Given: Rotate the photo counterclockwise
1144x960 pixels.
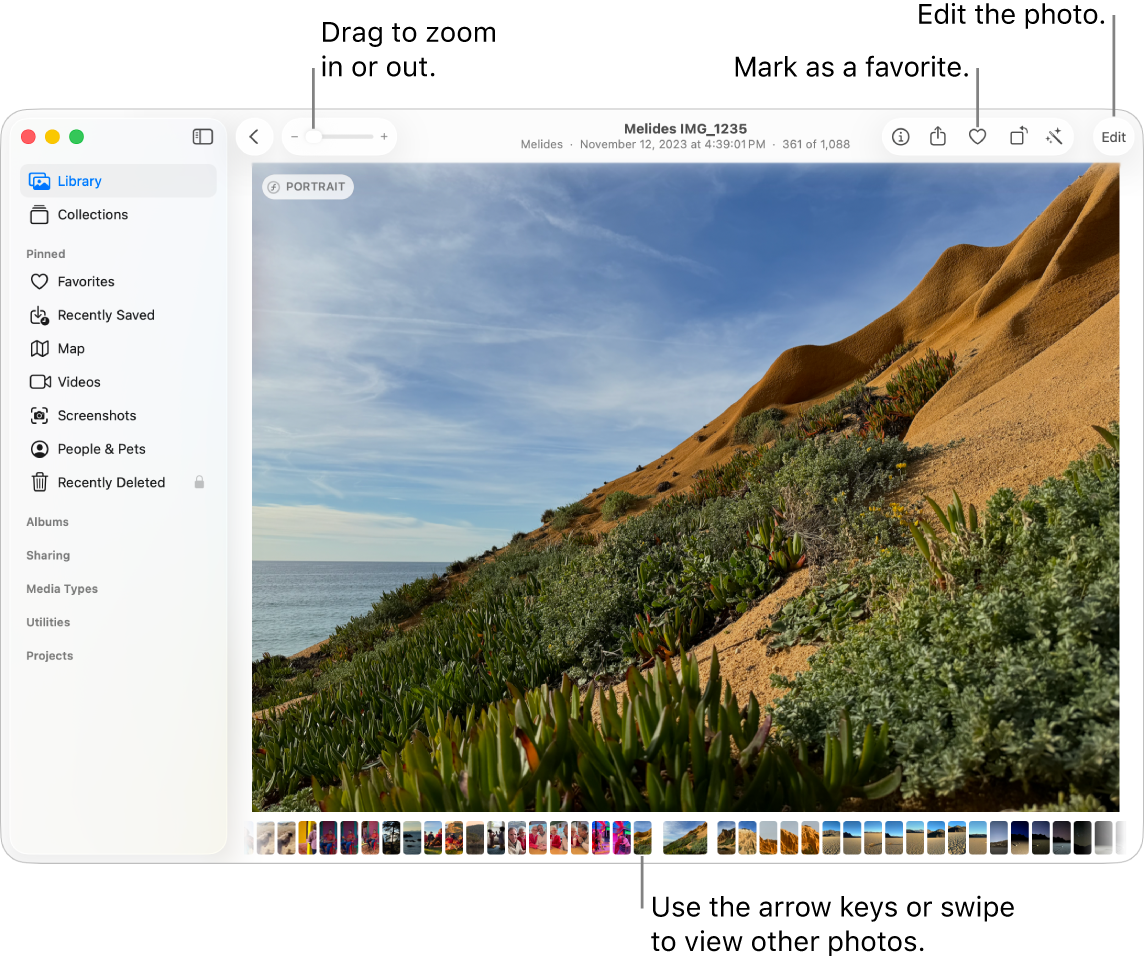Looking at the screenshot, I should 1017,136.
